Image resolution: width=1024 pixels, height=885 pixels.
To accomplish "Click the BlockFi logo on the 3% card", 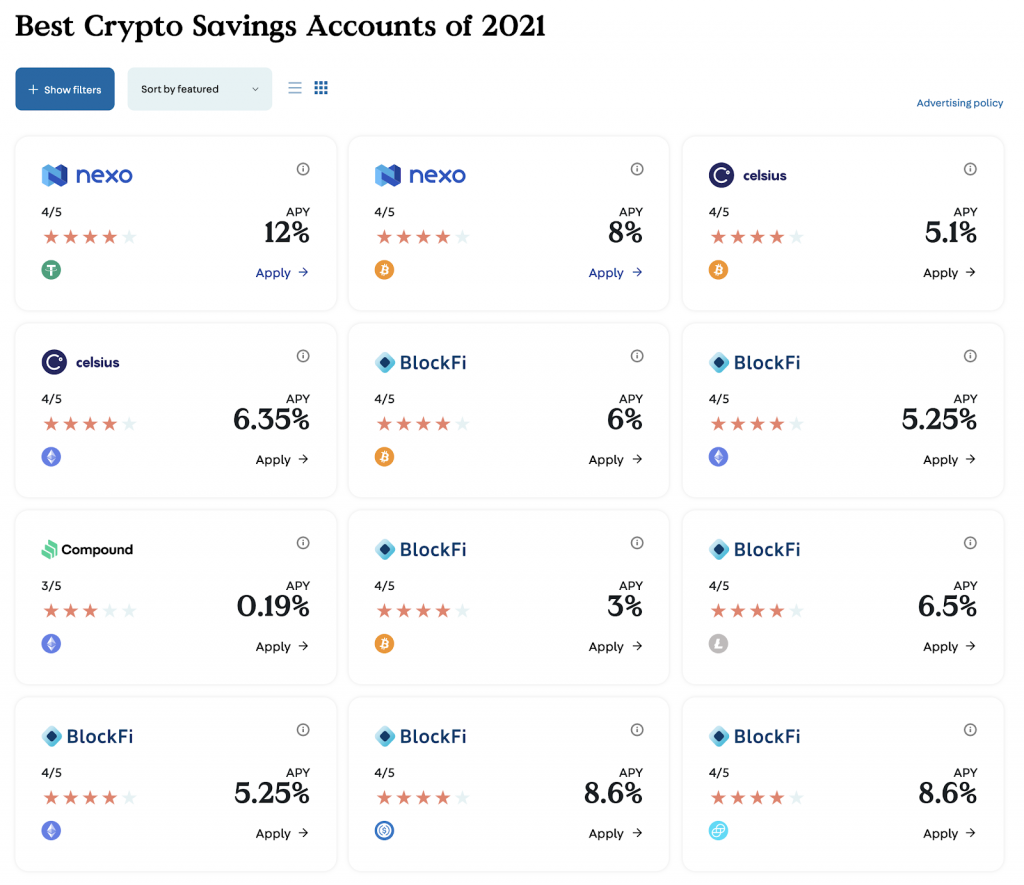I will 420,549.
